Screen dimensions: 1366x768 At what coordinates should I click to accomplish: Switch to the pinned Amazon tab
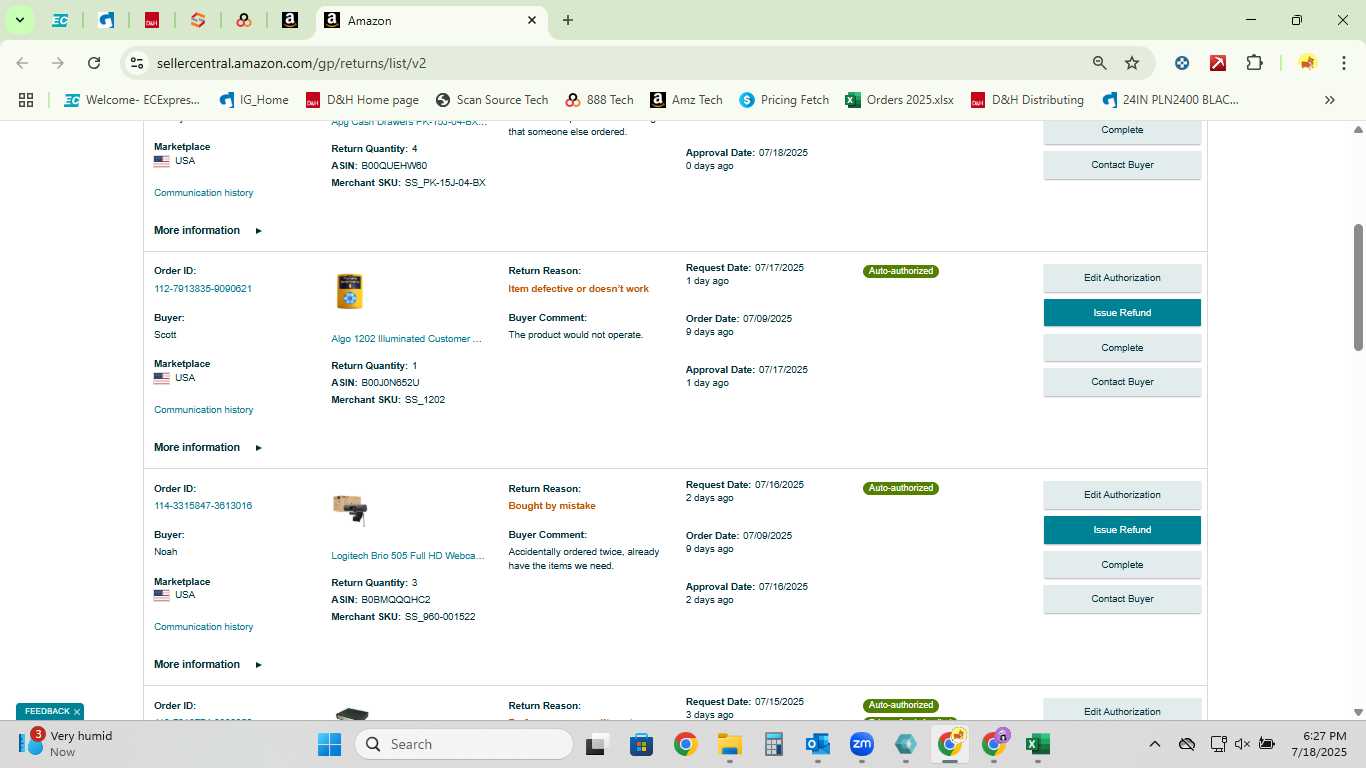pos(290,20)
